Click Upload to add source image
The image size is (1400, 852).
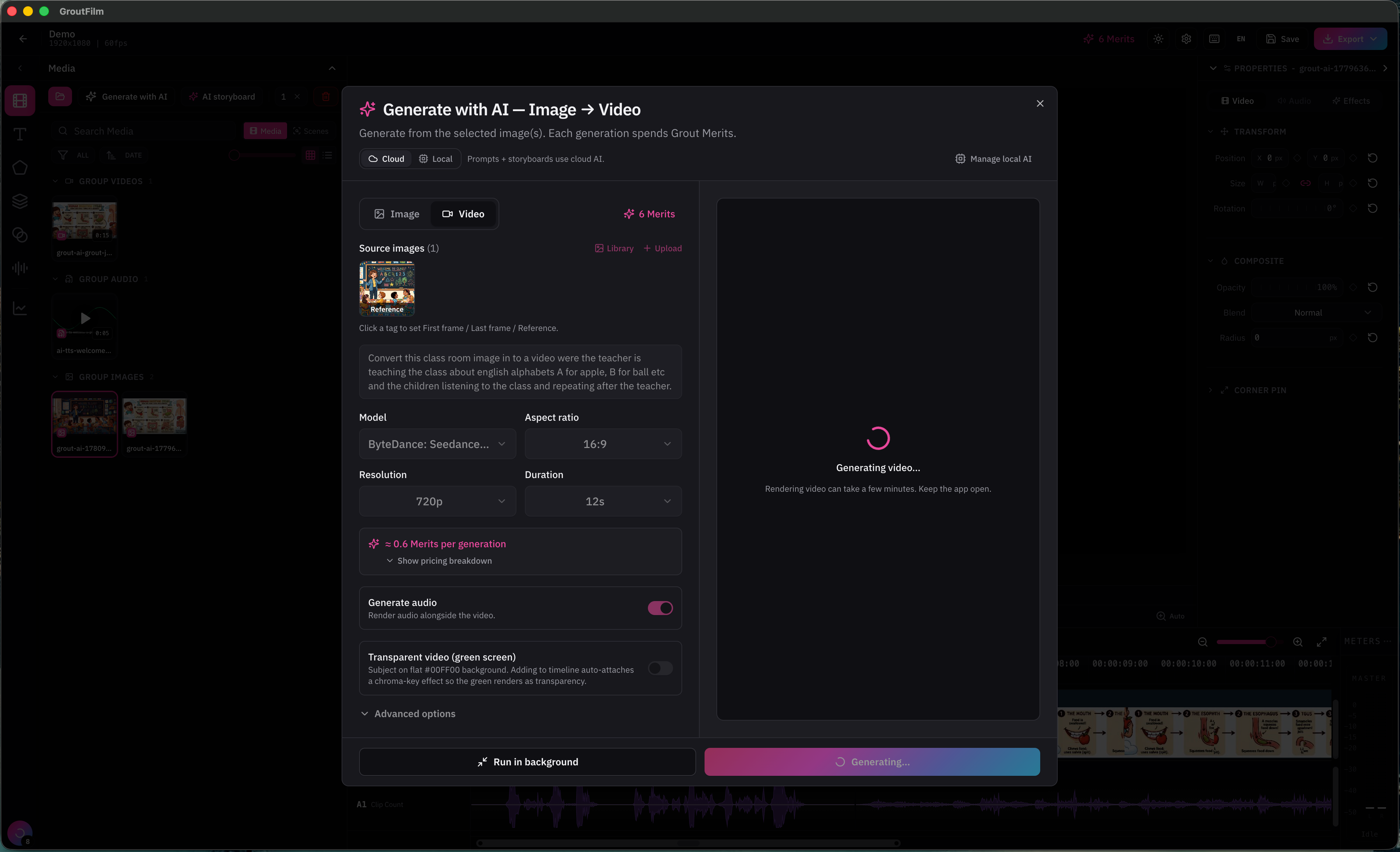[x=663, y=248]
